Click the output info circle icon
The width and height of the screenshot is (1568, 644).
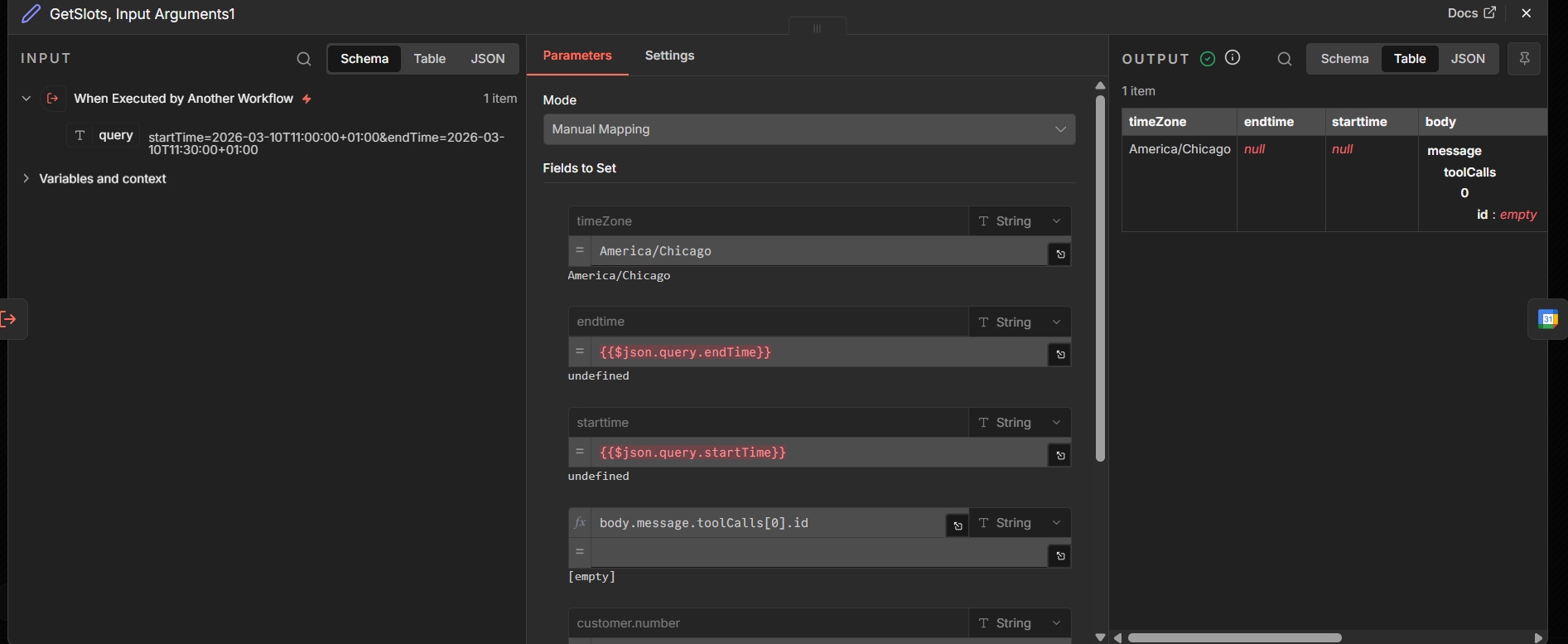(1233, 58)
